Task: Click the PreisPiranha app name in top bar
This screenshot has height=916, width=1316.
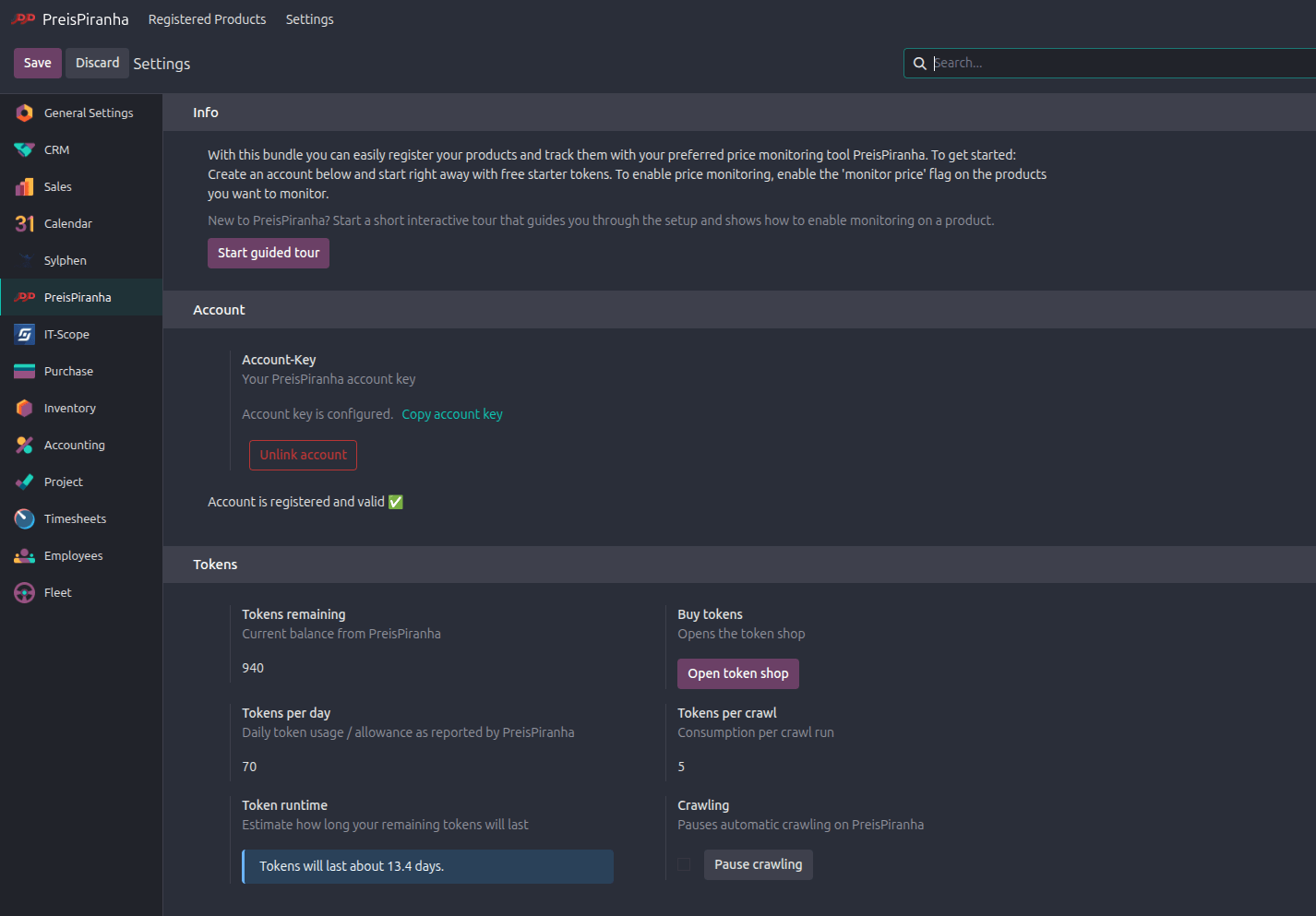Action: 86,19
